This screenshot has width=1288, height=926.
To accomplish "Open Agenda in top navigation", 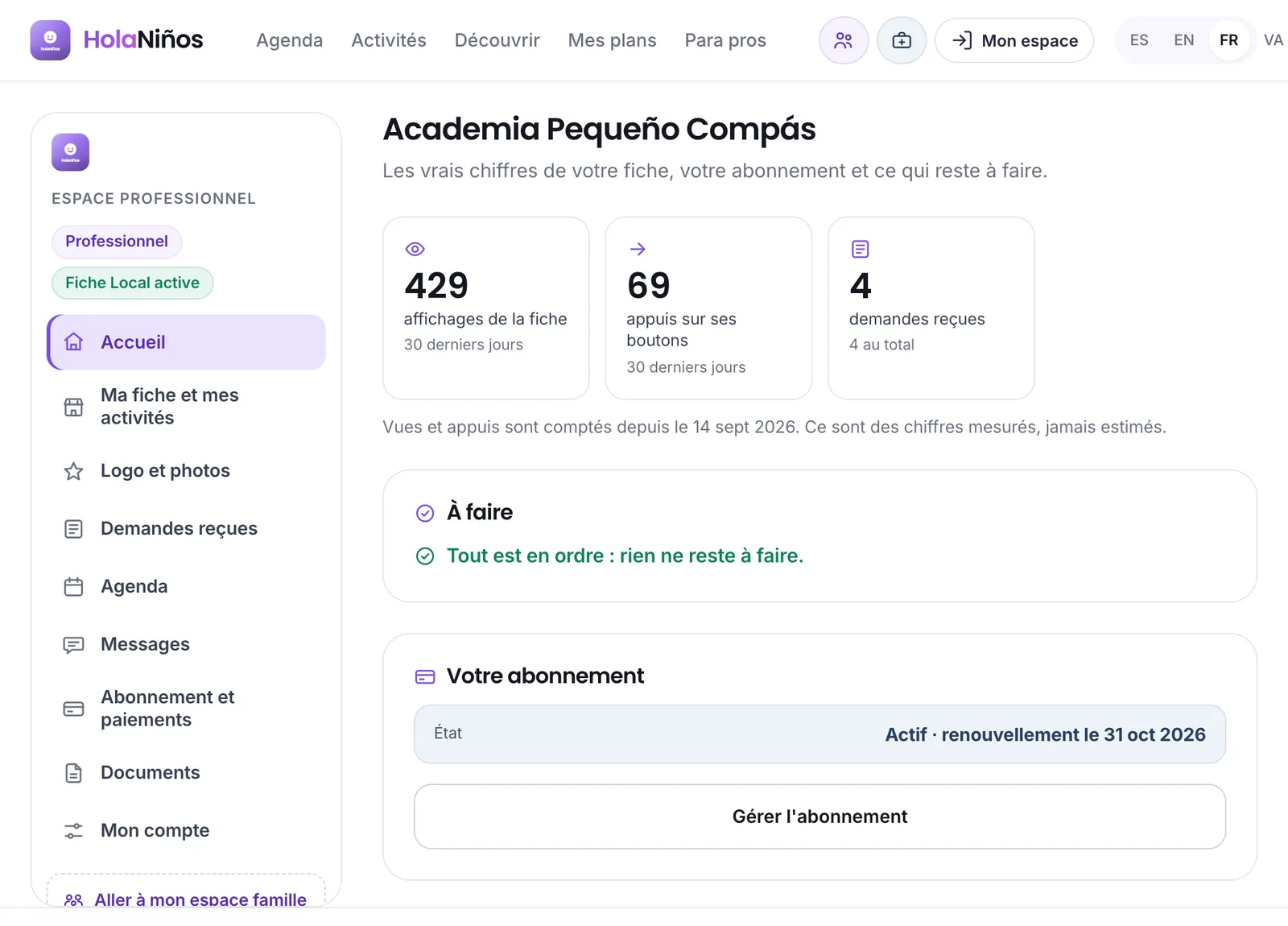I will click(289, 40).
